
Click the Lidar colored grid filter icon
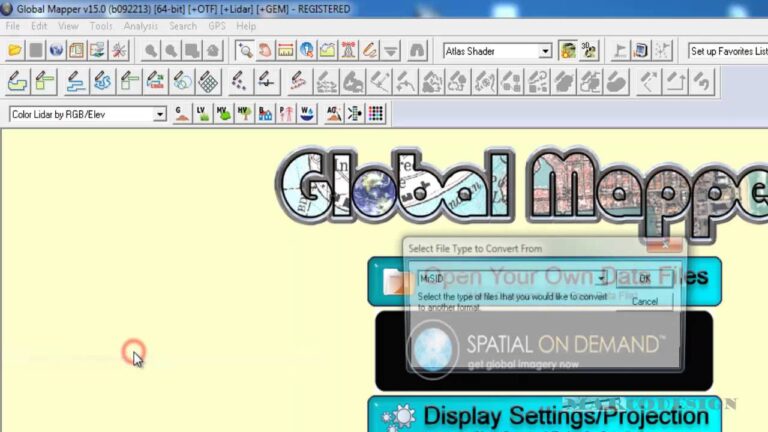376,114
